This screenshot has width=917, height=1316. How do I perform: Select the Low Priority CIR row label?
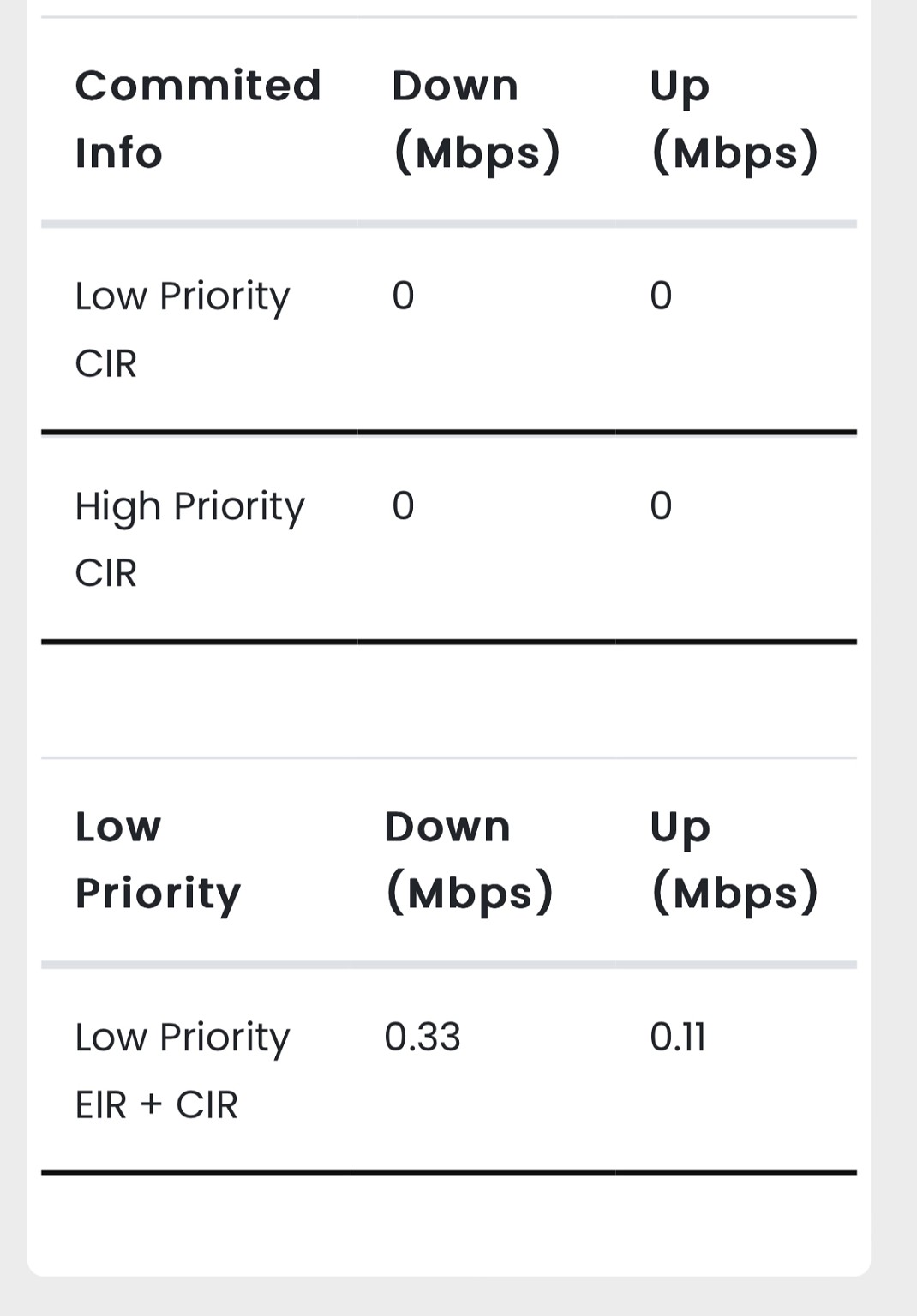point(183,329)
